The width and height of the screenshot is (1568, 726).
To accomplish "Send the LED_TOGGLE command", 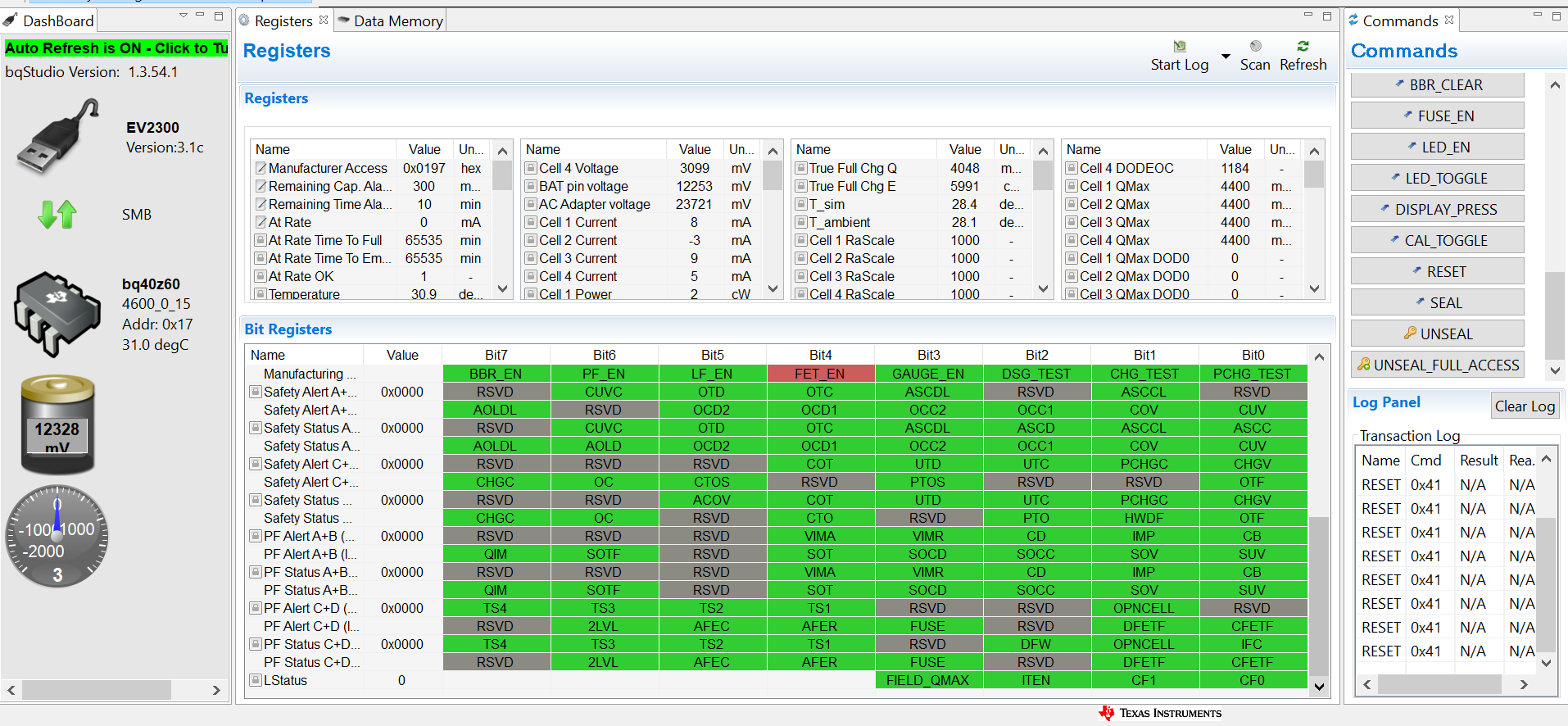I will [1438, 179].
